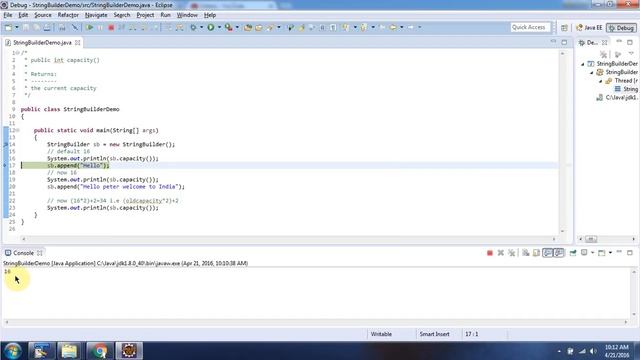
Task: Open the Debug button dropdown arrow
Action: click(x=201, y=27)
